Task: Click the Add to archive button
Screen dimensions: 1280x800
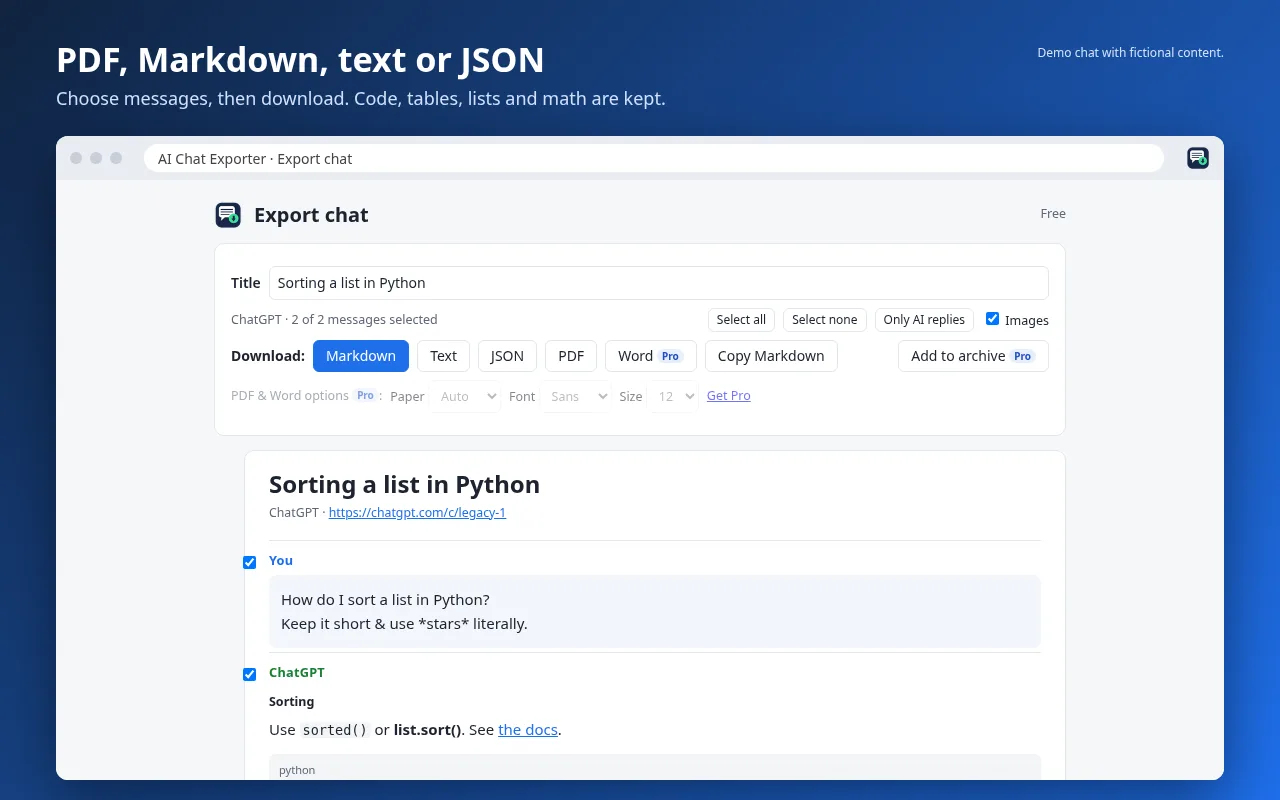Action: click(973, 356)
